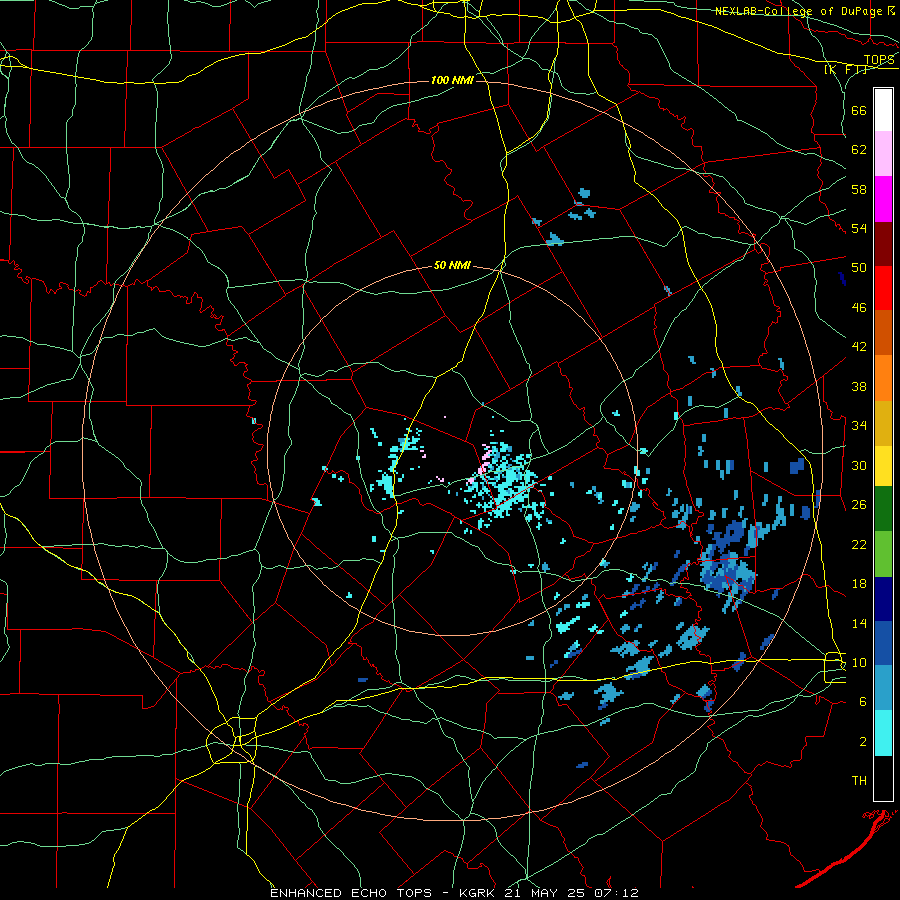Click the cyan legend swatch
Screen dimensions: 900x900
point(883,732)
